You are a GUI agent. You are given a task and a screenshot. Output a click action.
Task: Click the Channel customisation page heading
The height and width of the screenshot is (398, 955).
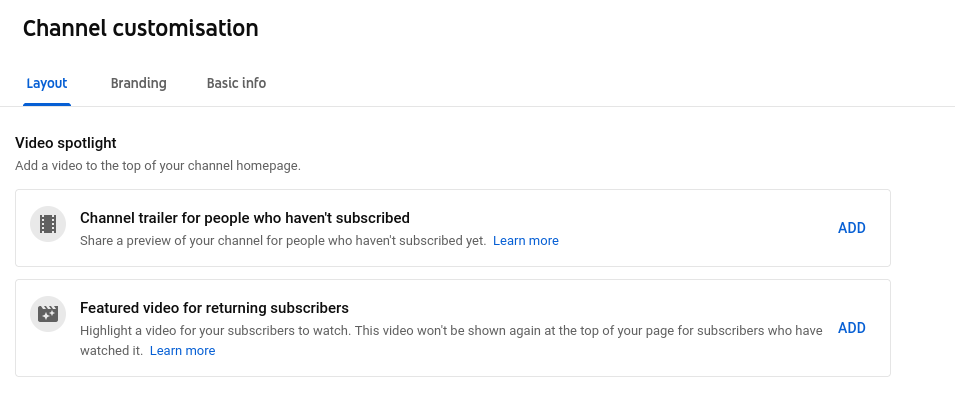tap(141, 28)
